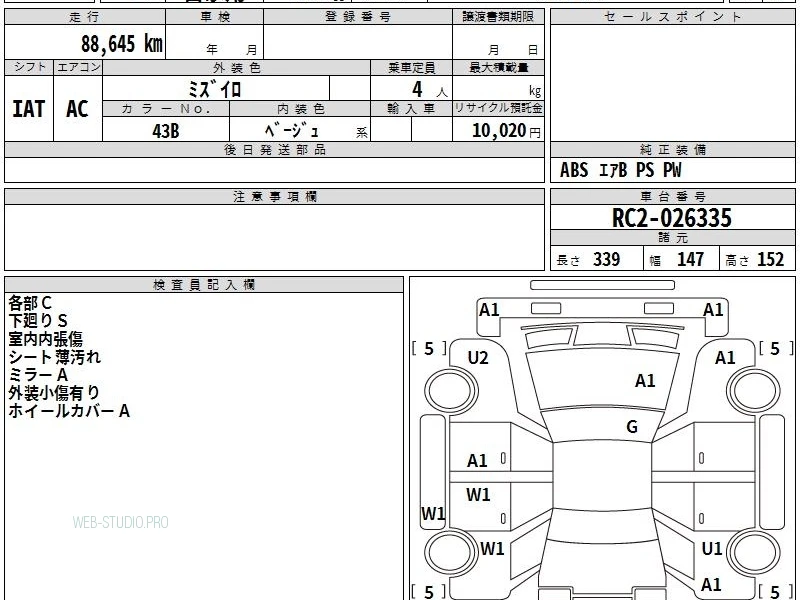Click the 最大積載量 header
The image size is (800, 600).
tap(498, 67)
